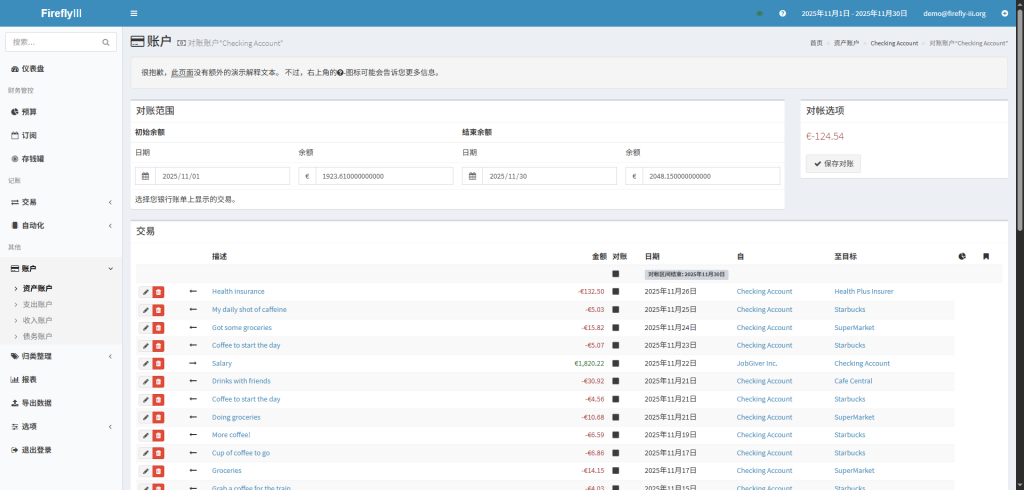The image size is (1024, 490).
Task: Click the help question mark icon
Action: (x=782, y=13)
